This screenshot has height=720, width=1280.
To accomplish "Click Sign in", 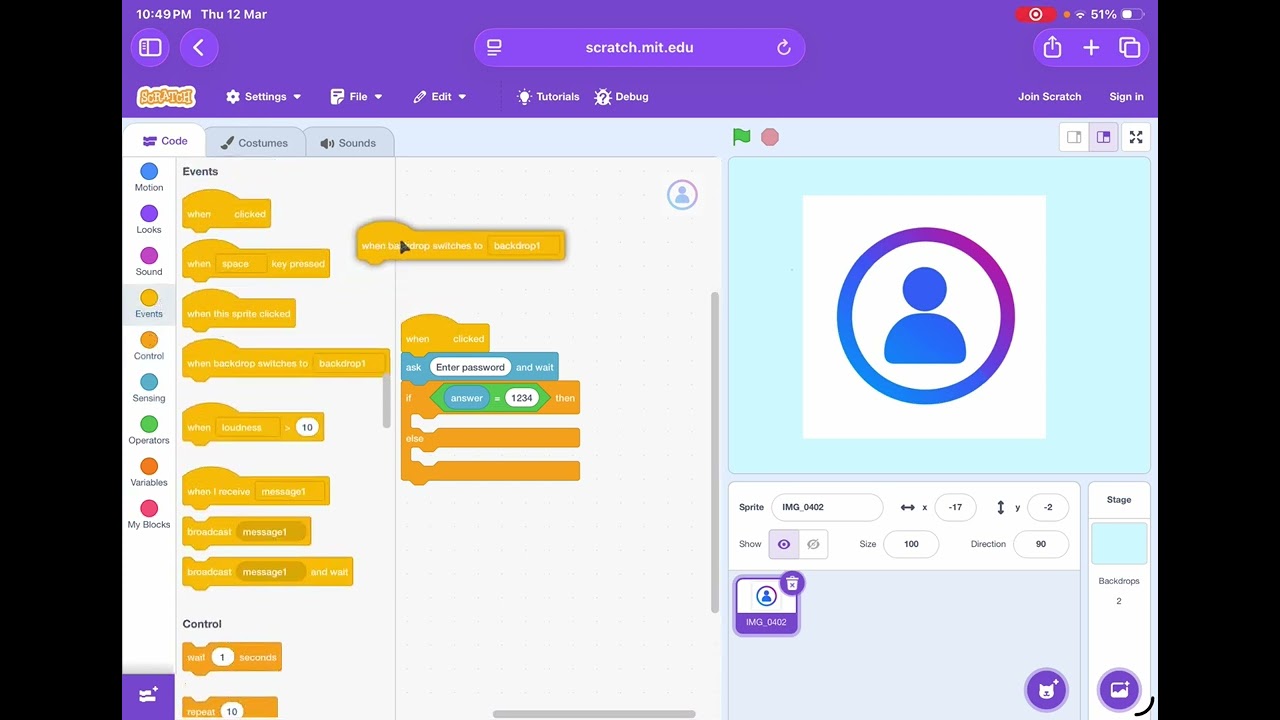I will point(1126,97).
